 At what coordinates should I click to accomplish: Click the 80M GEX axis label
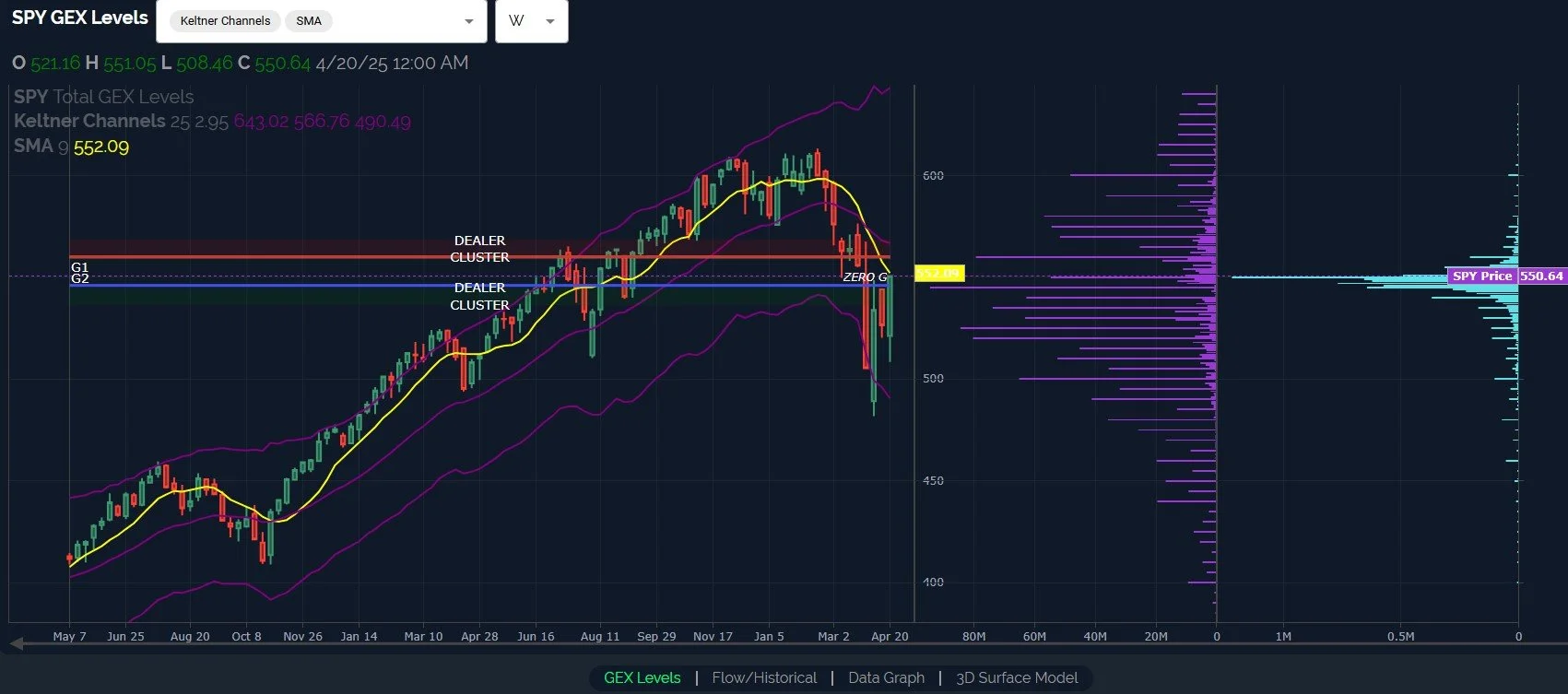(x=973, y=636)
